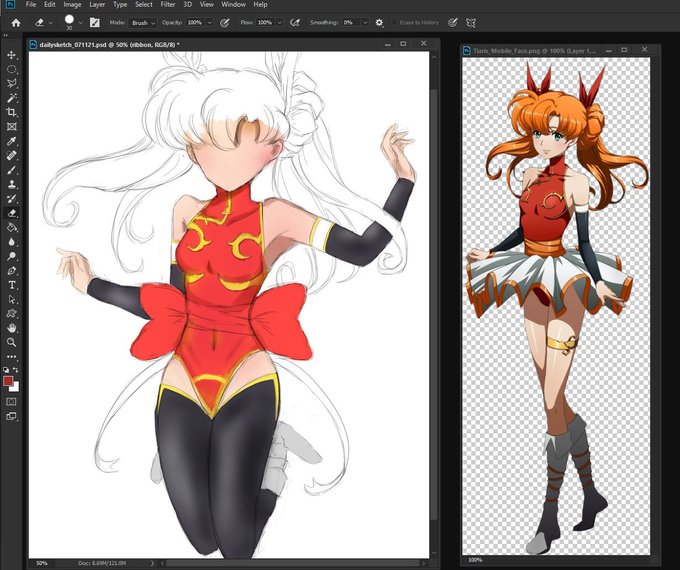Select the Hand tool
Viewport: 680px width, 570px height.
click(12, 328)
